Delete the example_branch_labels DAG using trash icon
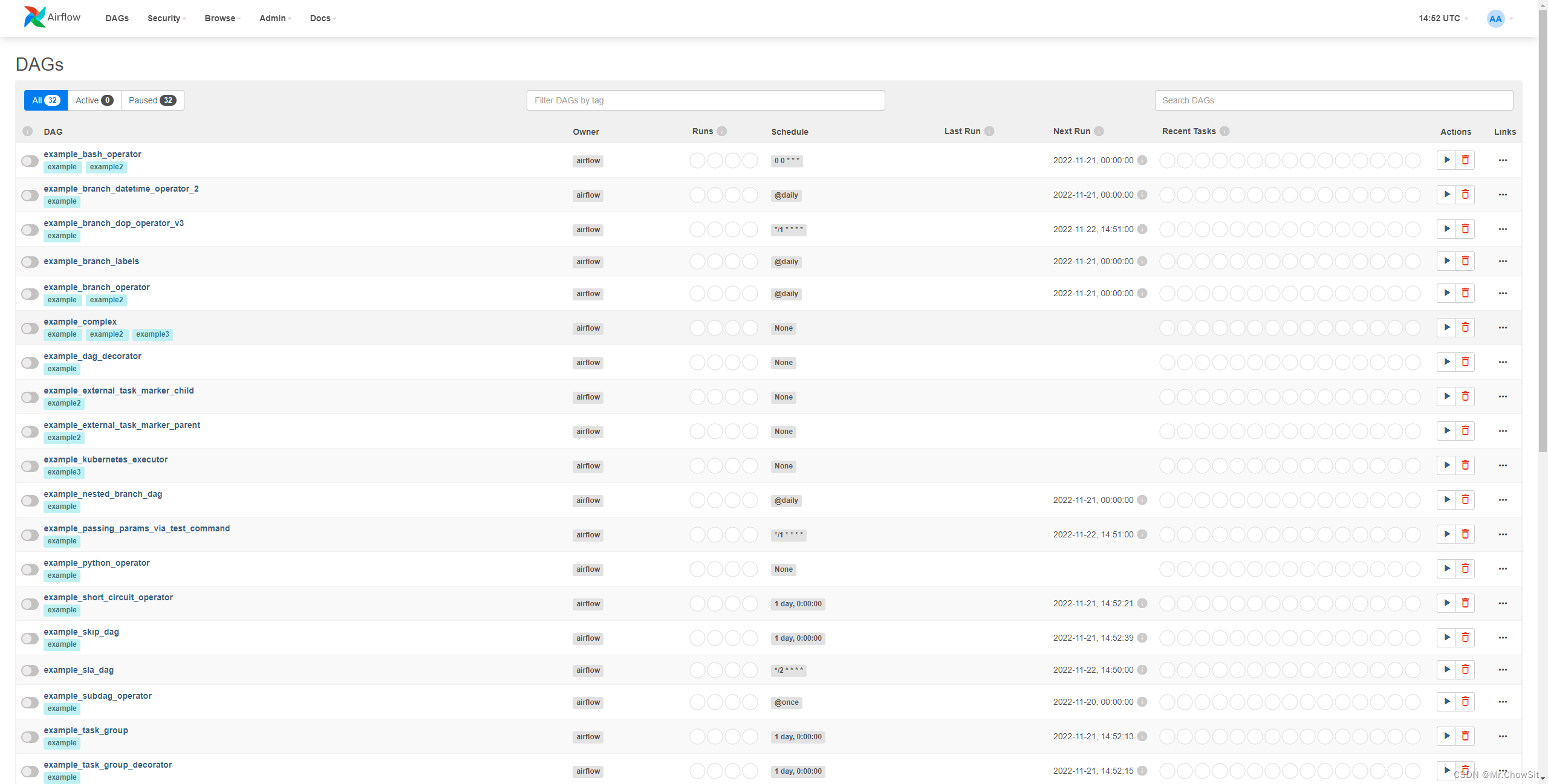The image size is (1548, 784). pyautogui.click(x=1465, y=261)
